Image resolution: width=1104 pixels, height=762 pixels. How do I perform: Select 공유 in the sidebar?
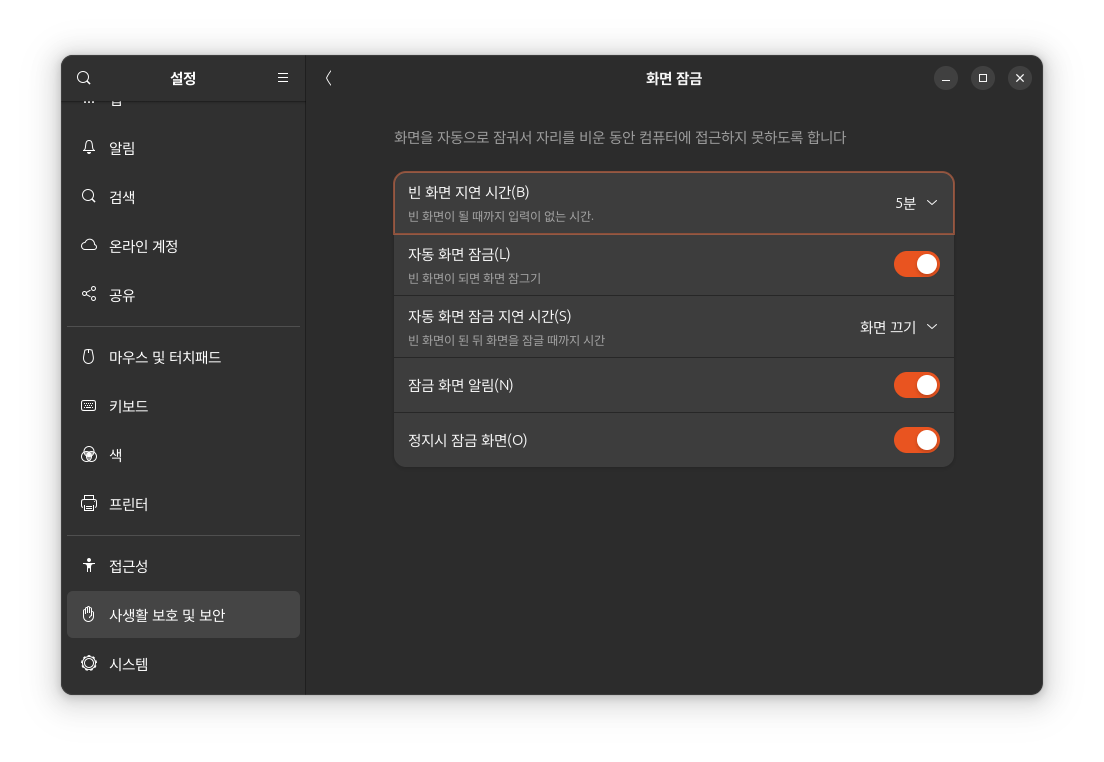click(183, 294)
